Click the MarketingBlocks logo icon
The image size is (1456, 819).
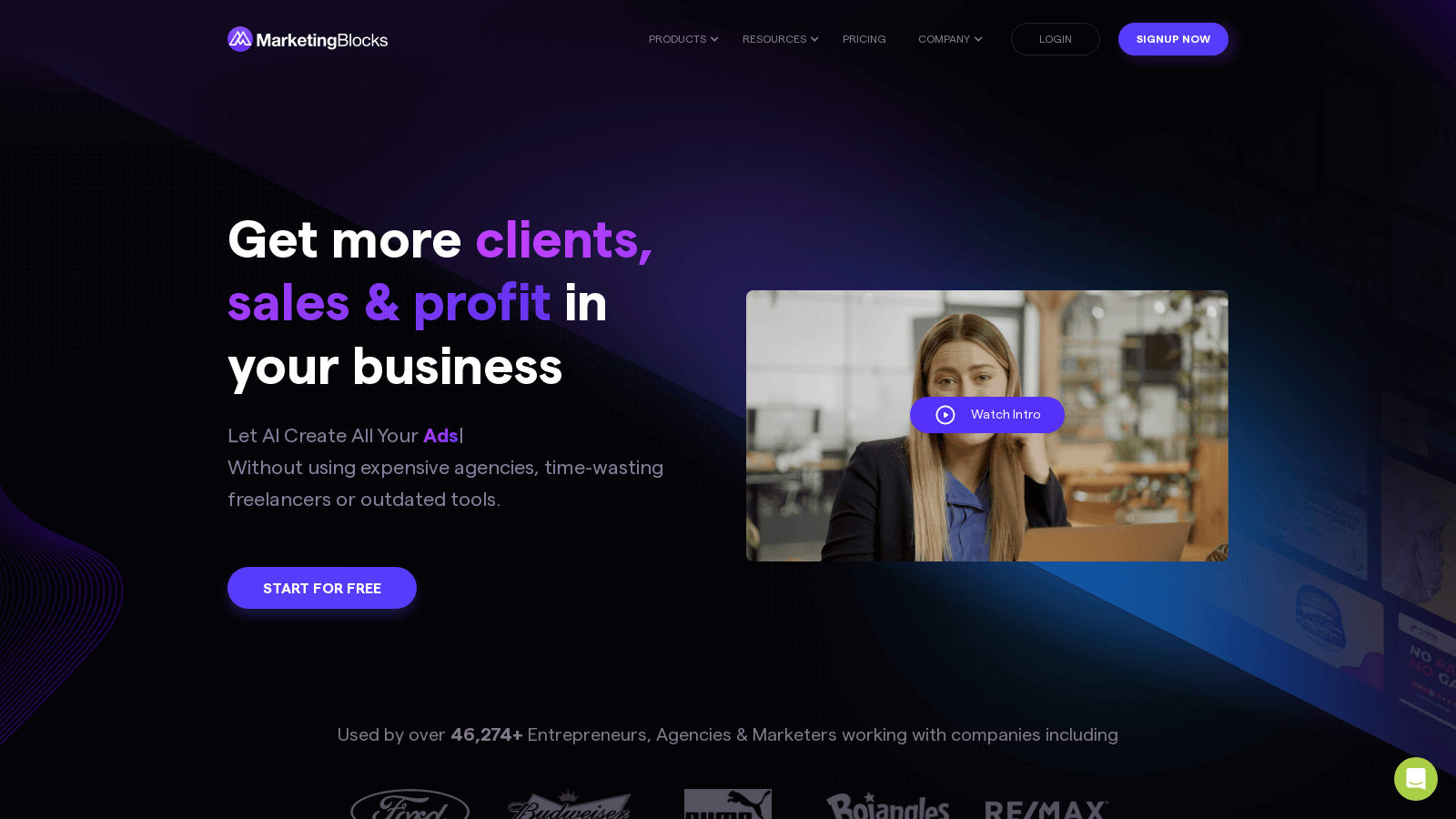point(240,39)
